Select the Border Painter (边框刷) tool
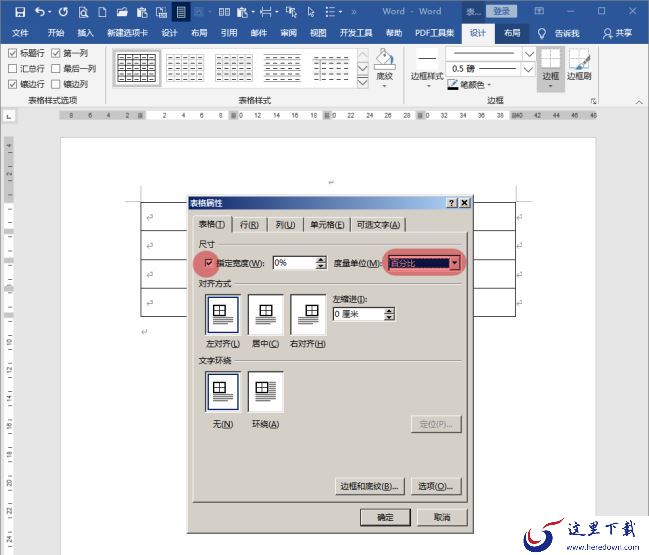Viewport: 649px width, 555px height. click(579, 64)
